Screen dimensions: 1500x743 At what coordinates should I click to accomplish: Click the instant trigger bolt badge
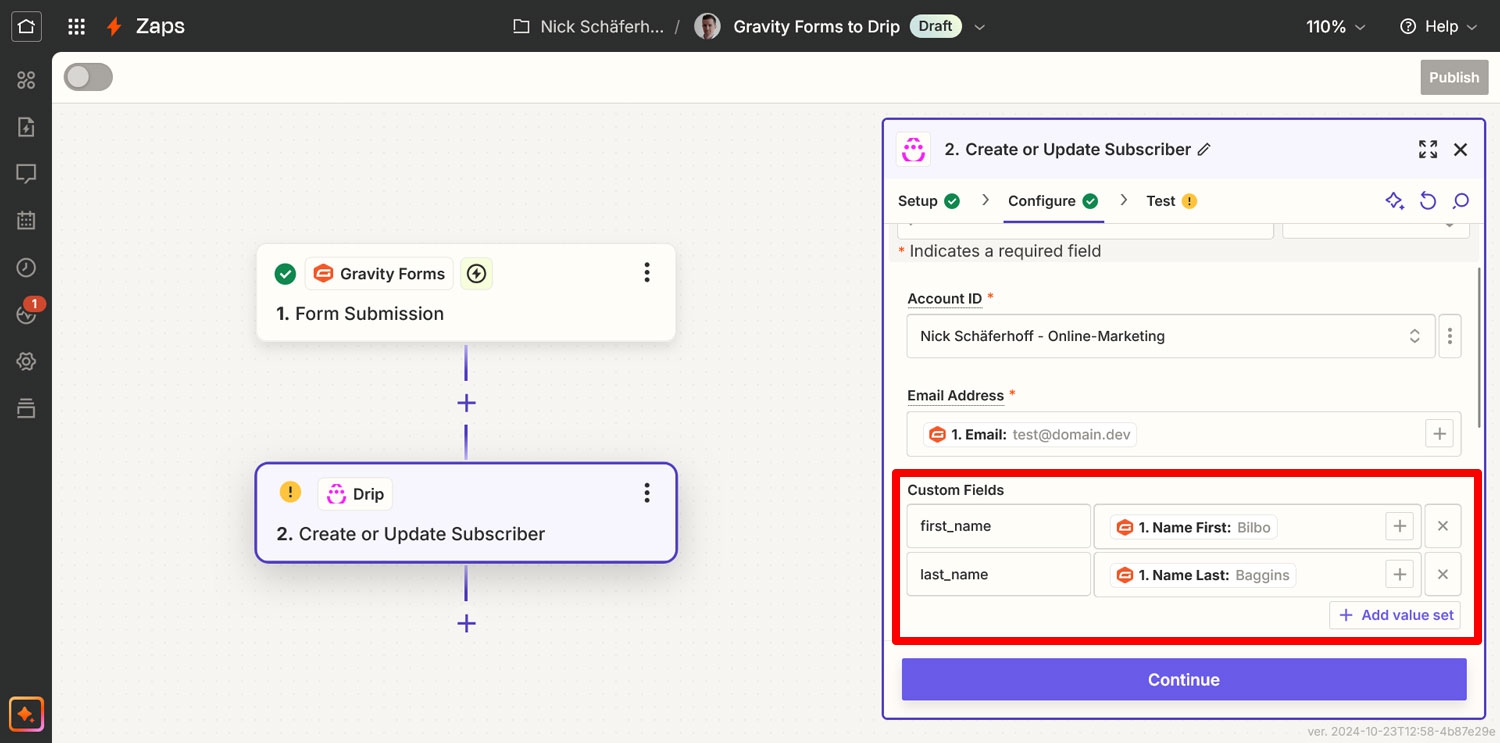(476, 273)
